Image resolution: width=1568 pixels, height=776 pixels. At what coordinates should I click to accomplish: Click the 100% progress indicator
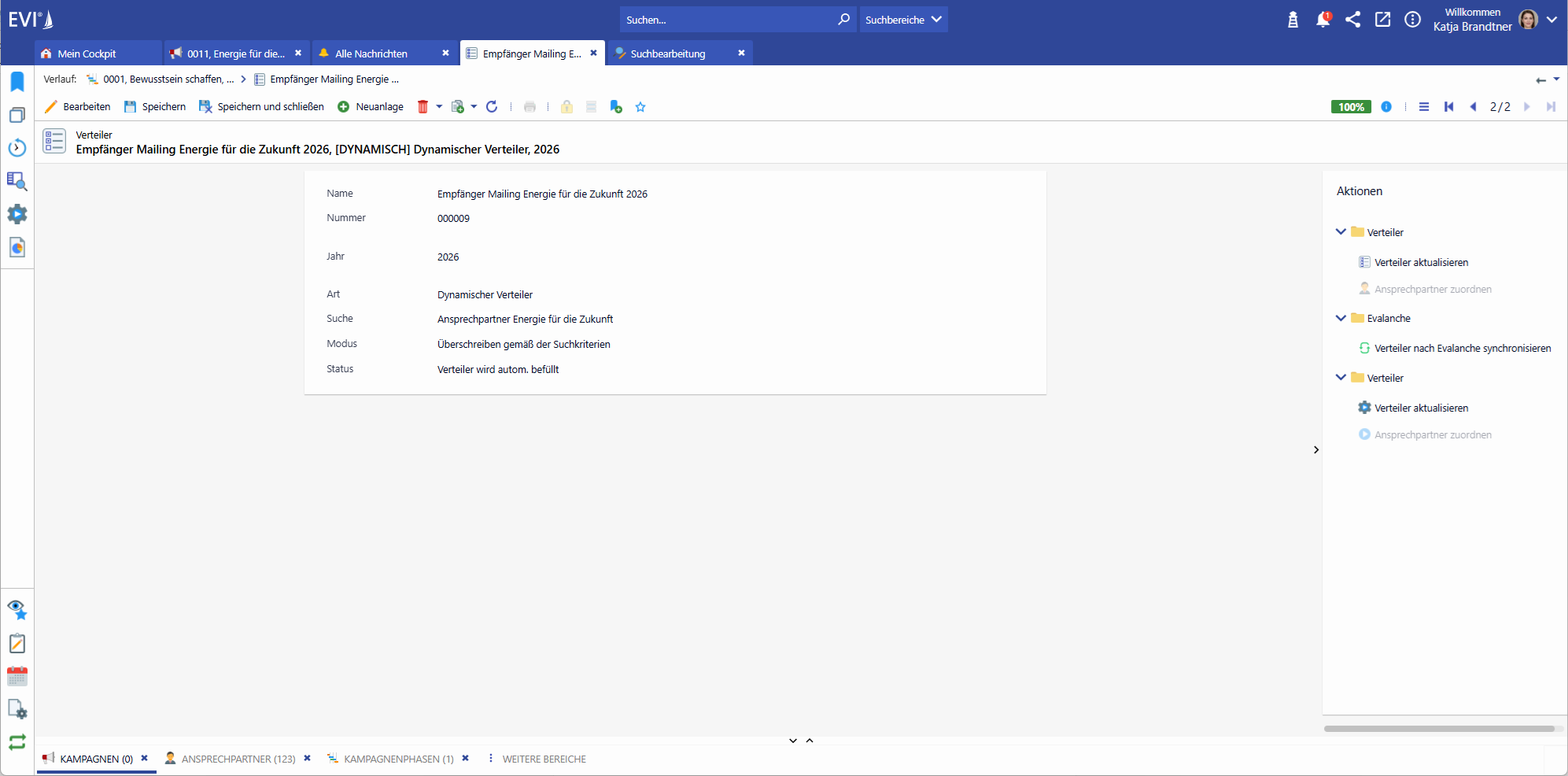click(1351, 107)
